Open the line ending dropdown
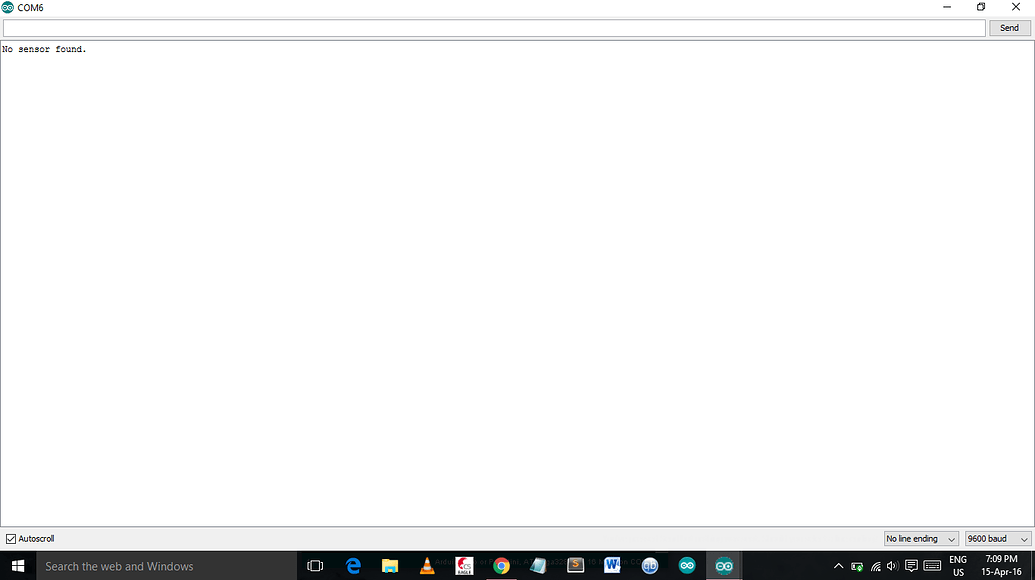The height and width of the screenshot is (580, 1035). (x=920, y=538)
